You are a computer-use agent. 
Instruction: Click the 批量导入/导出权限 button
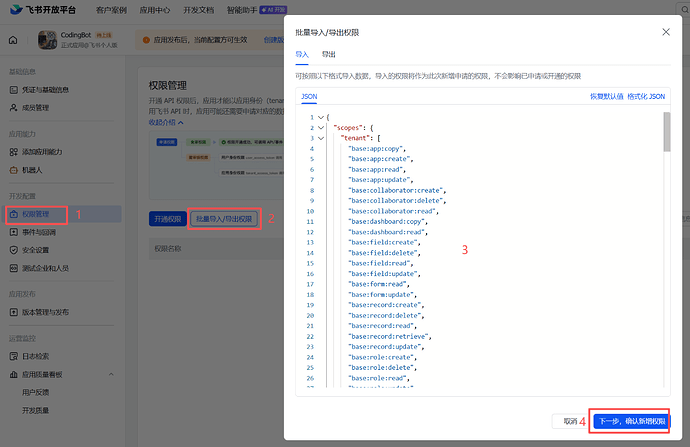point(224,219)
